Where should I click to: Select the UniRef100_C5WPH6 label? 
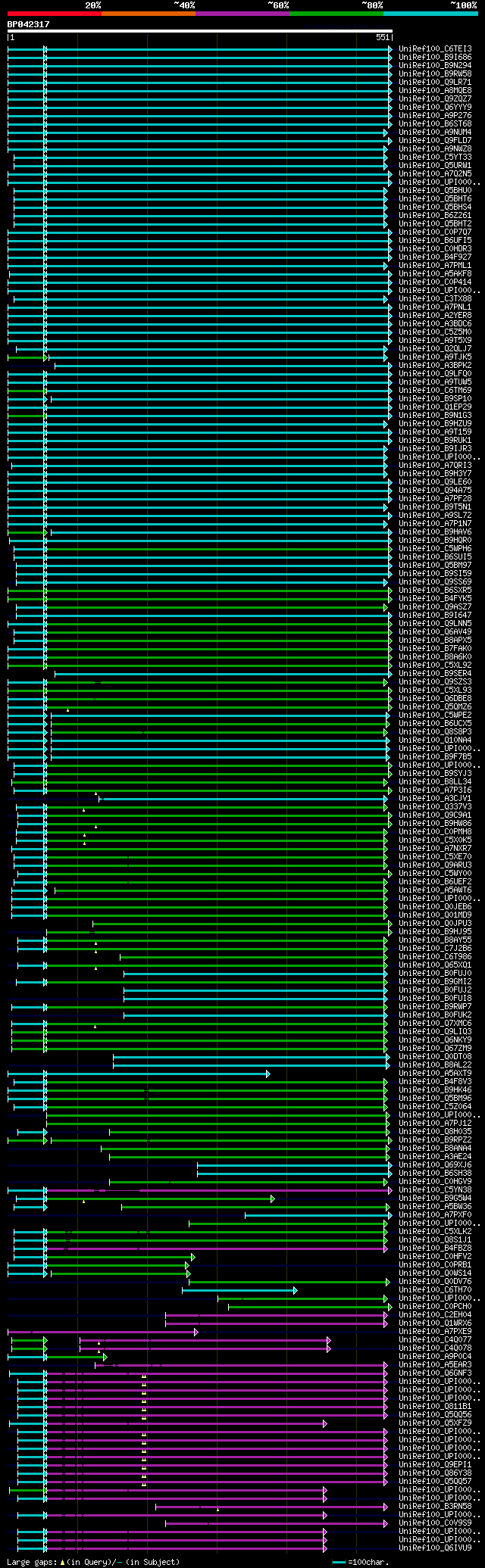(x=435, y=549)
